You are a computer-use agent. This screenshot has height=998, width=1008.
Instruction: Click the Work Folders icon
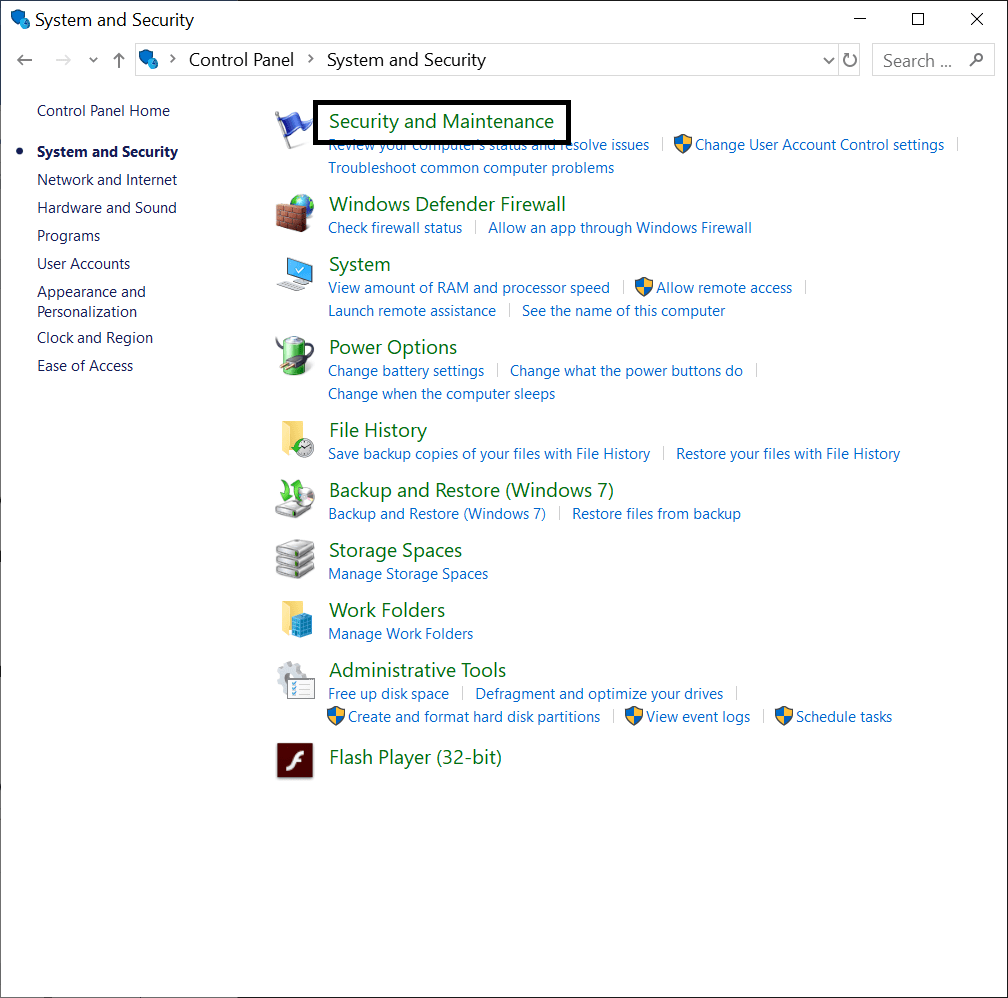[x=294, y=618]
